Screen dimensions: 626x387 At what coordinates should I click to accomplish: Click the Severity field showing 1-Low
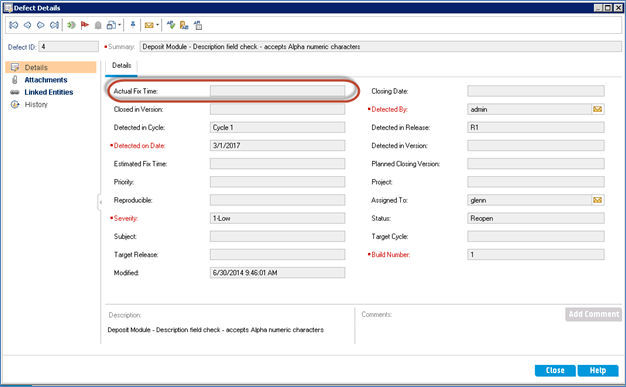pyautogui.click(x=277, y=218)
